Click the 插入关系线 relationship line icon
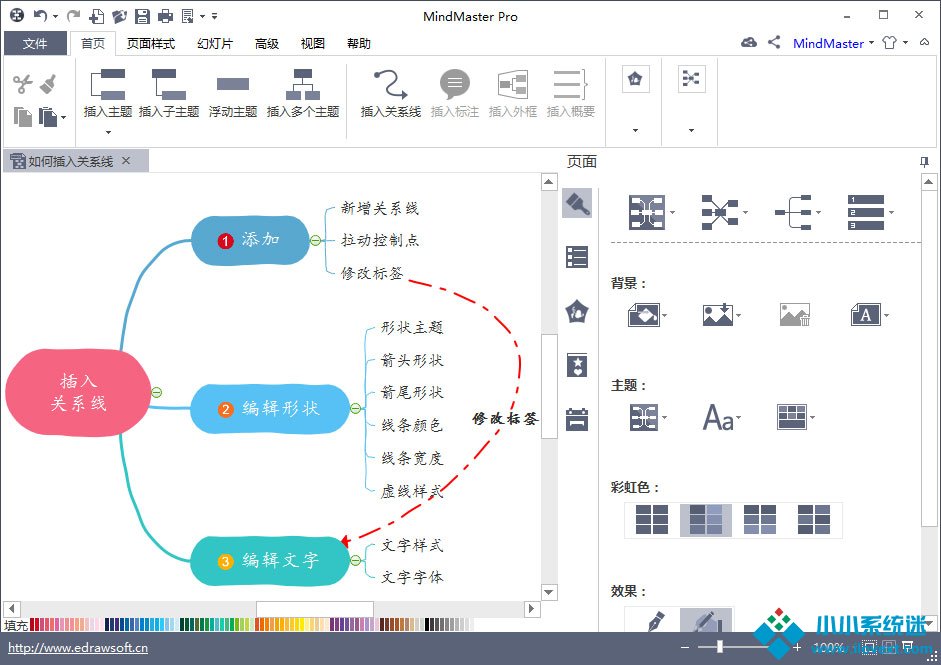Screen dimensions: 941x665 (390, 84)
